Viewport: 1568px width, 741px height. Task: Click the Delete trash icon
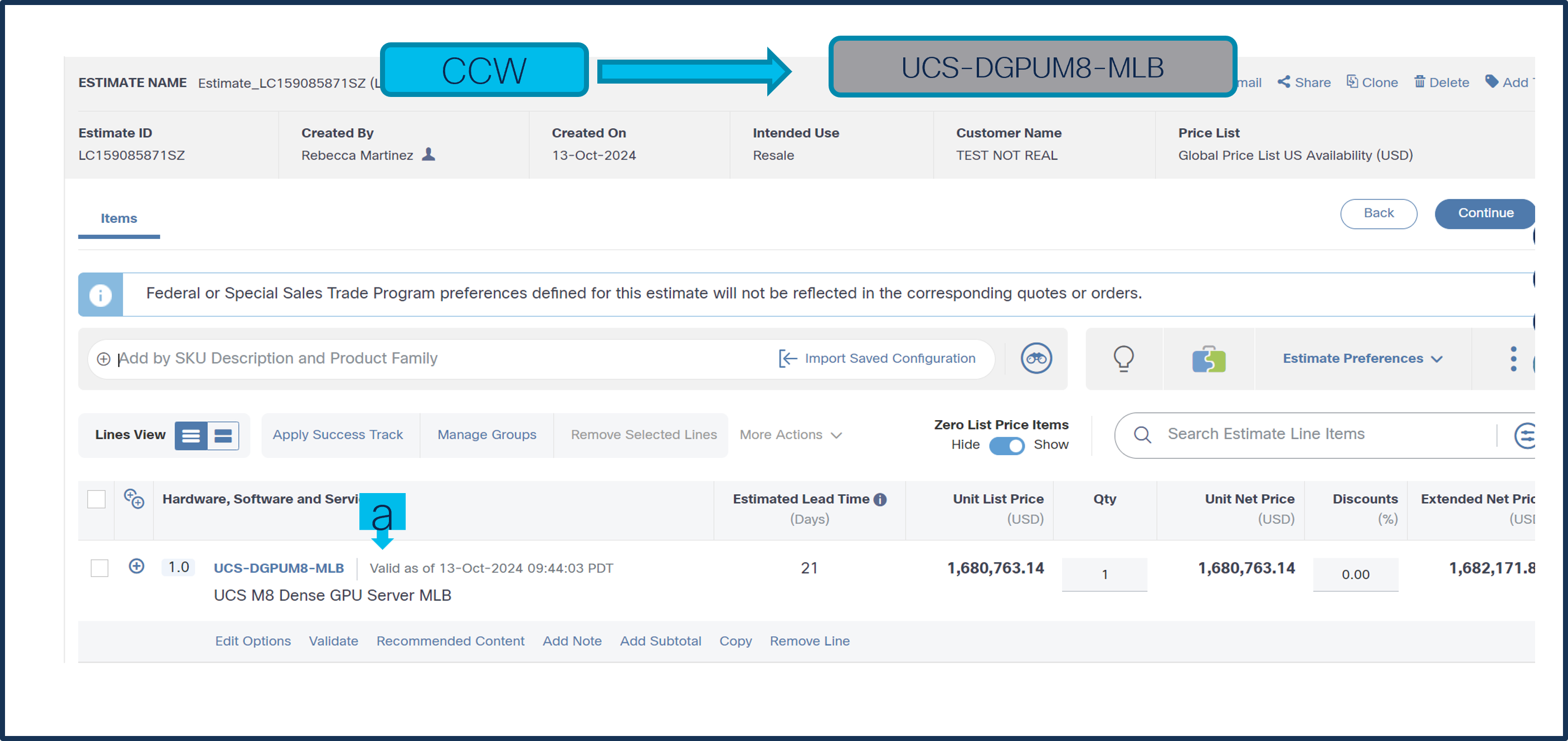[1419, 82]
